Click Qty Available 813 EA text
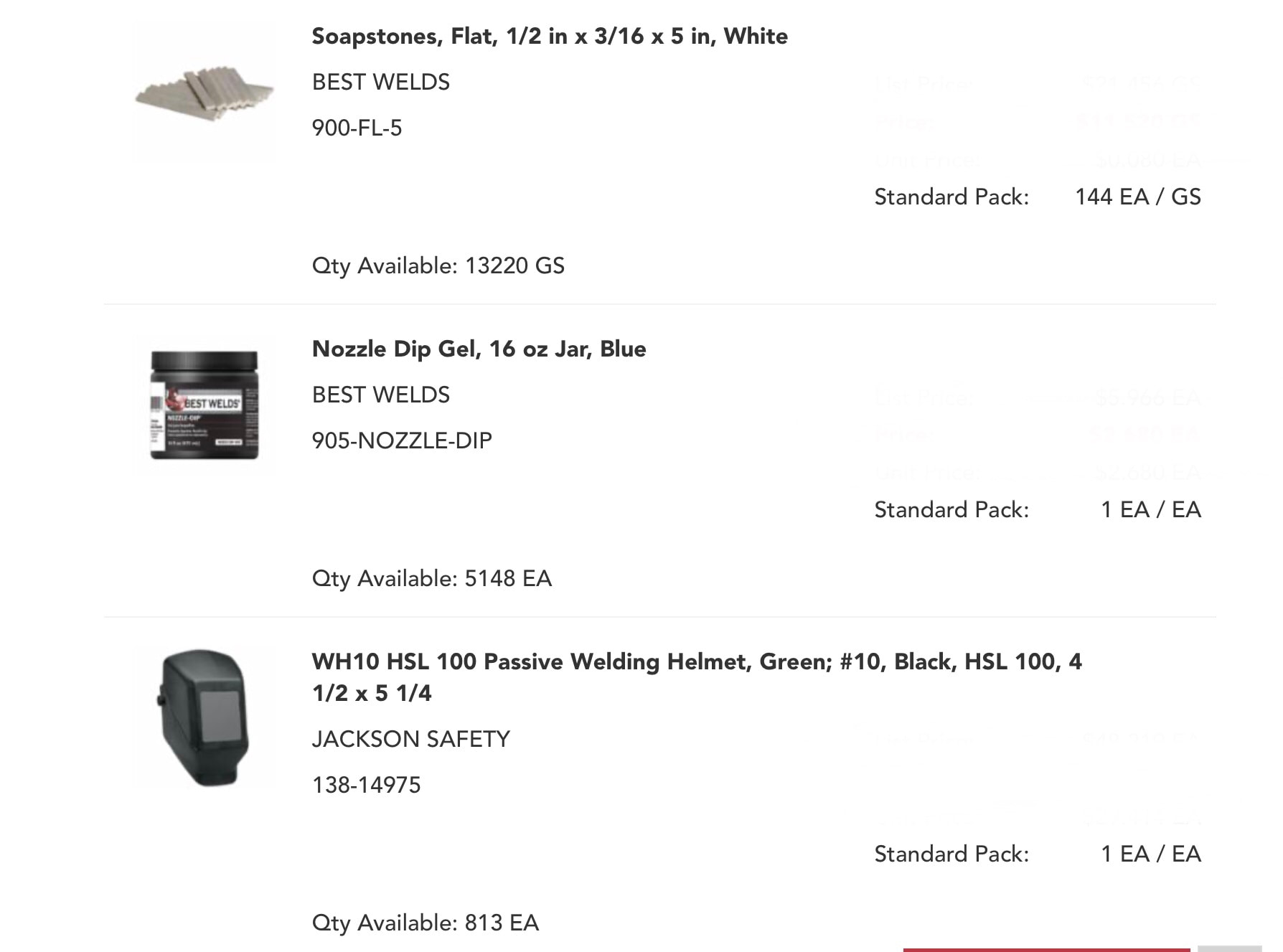 pyautogui.click(x=425, y=923)
